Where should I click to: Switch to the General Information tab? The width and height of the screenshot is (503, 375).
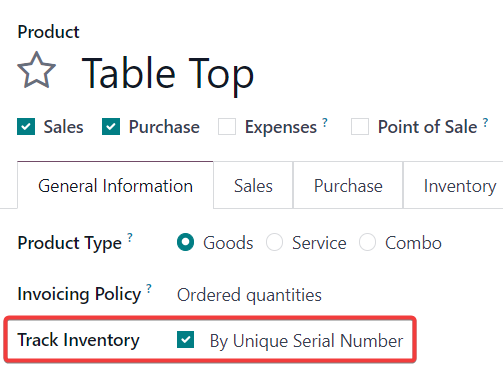tap(115, 185)
